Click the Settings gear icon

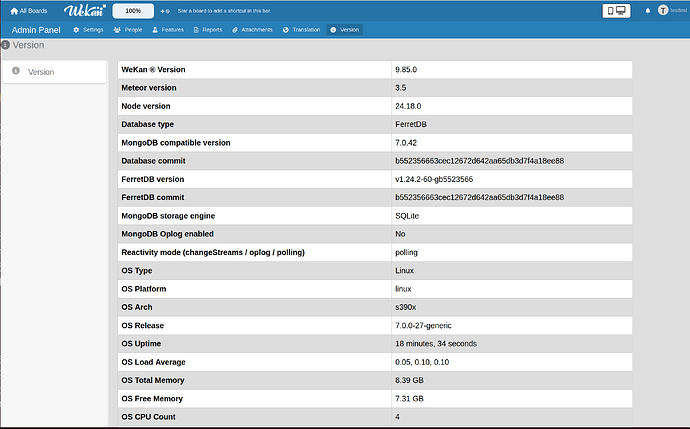pos(76,30)
